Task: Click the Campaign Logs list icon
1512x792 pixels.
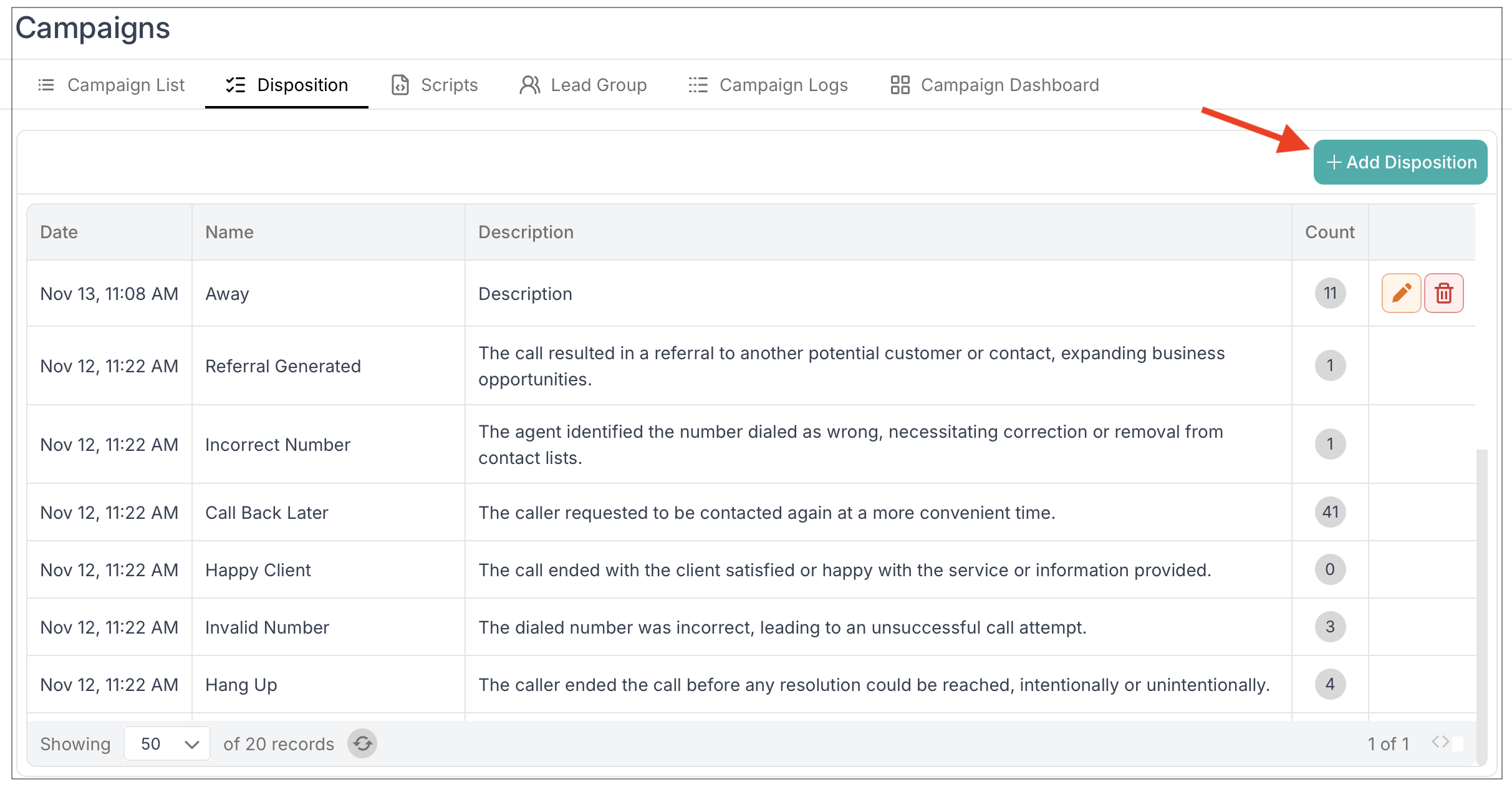Action: coord(698,85)
